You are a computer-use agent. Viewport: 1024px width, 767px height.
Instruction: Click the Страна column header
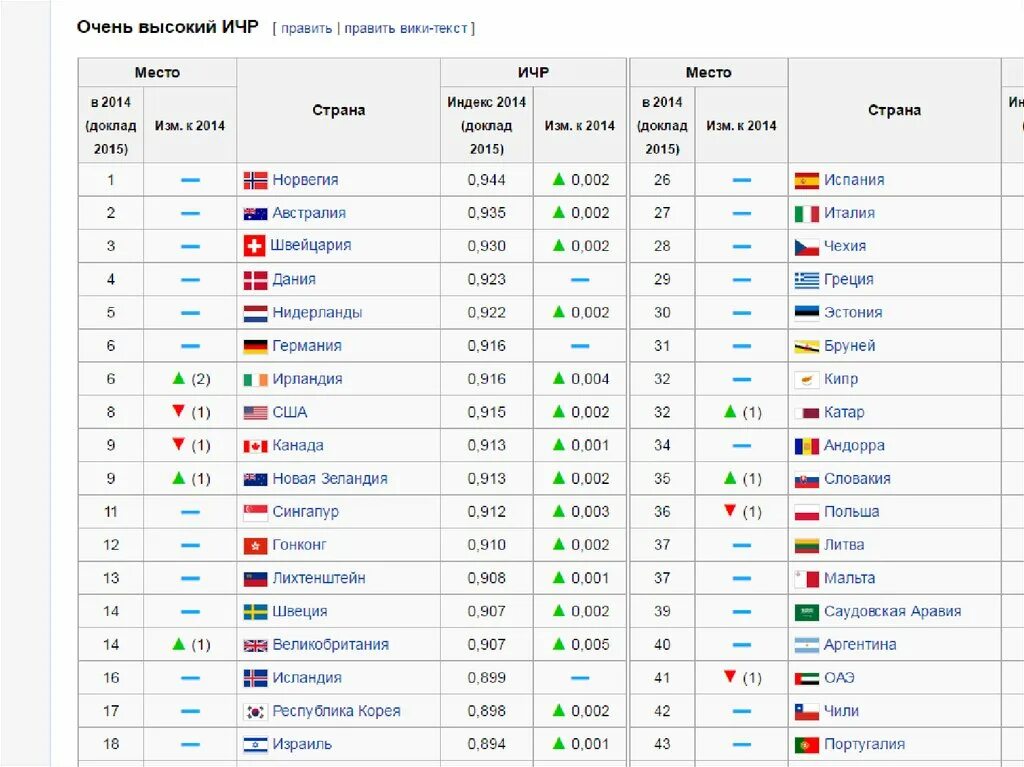click(x=338, y=110)
